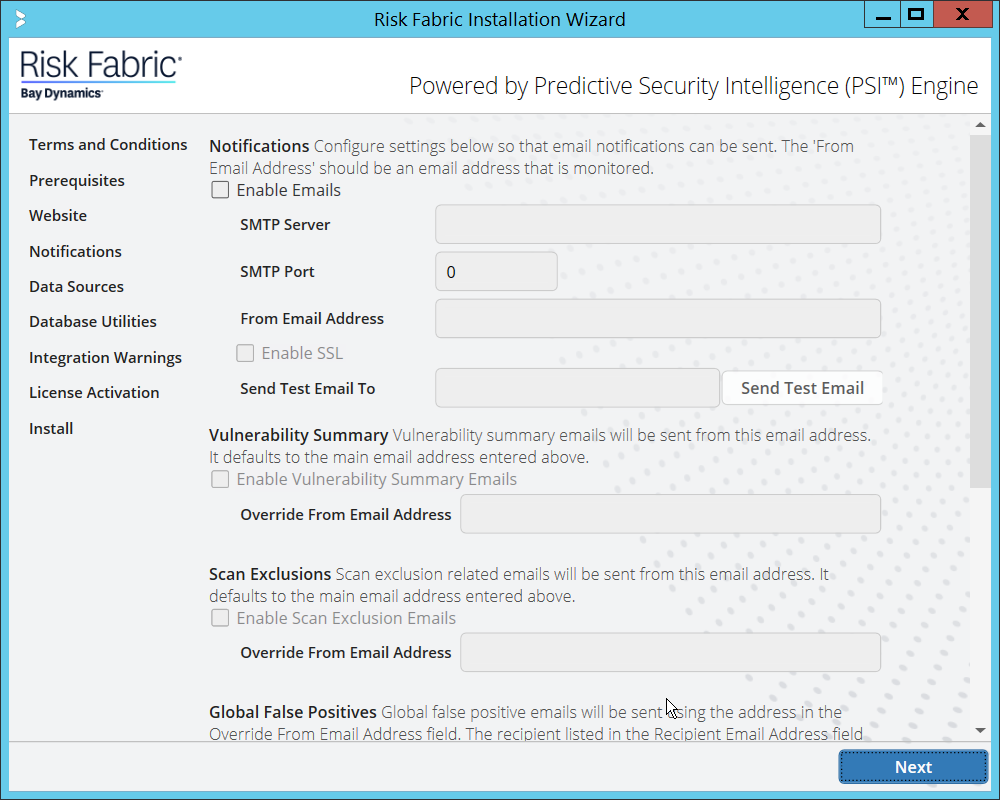The height and width of the screenshot is (800, 1000).
Task: Check Enable Vulnerability Summary Emails
Action: pos(220,479)
